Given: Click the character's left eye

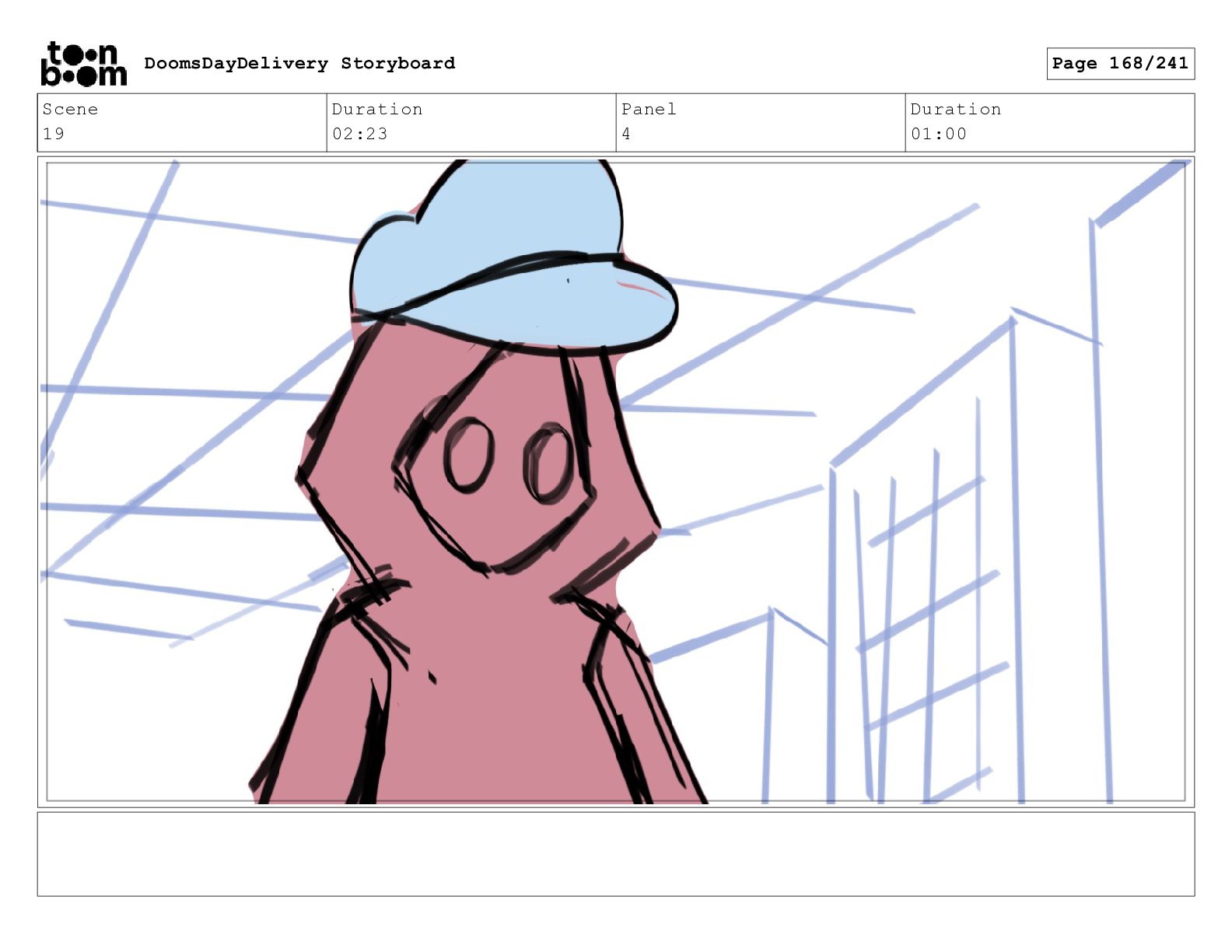Looking at the screenshot, I should [x=468, y=455].
